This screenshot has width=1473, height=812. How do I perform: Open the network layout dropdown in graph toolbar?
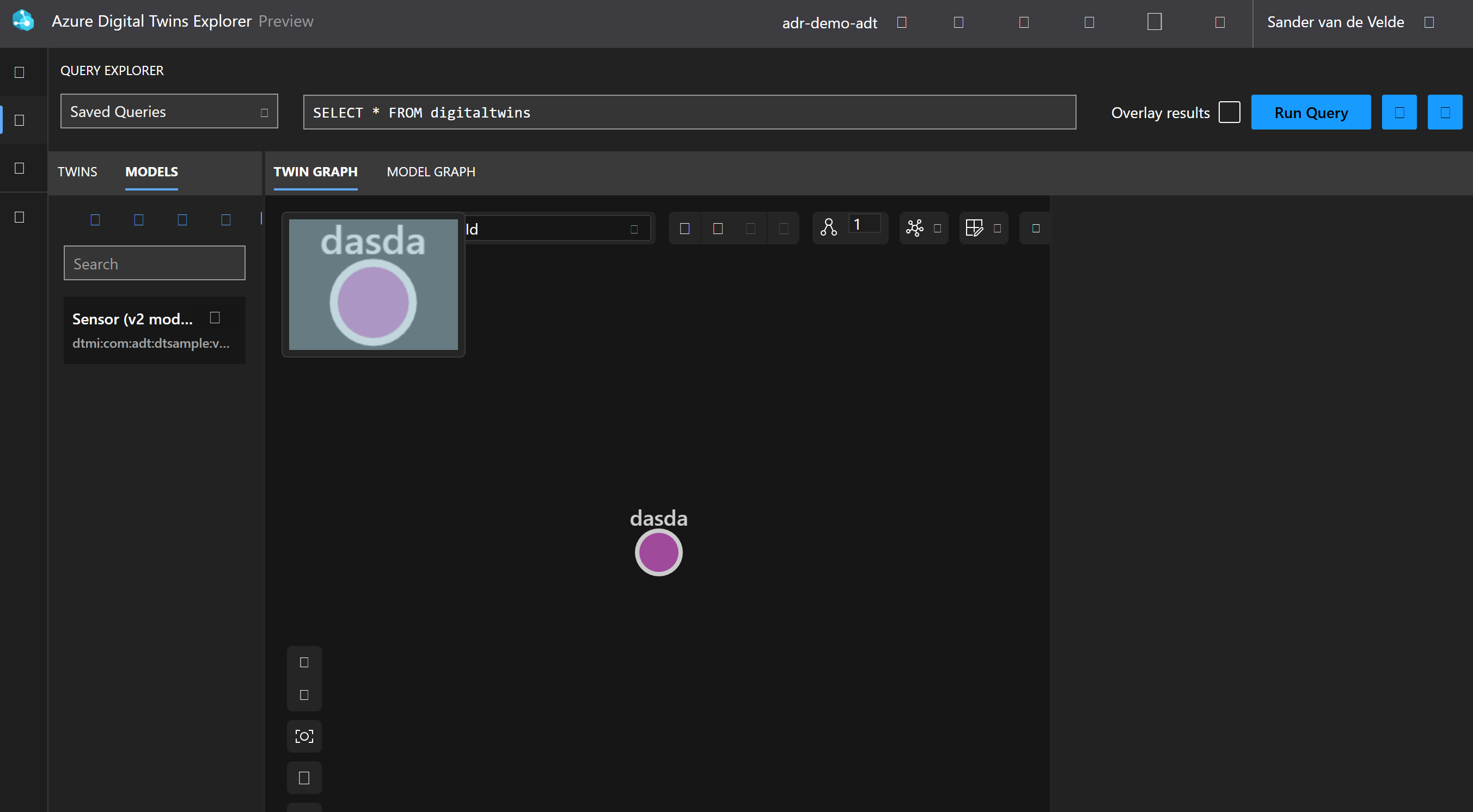pos(924,229)
